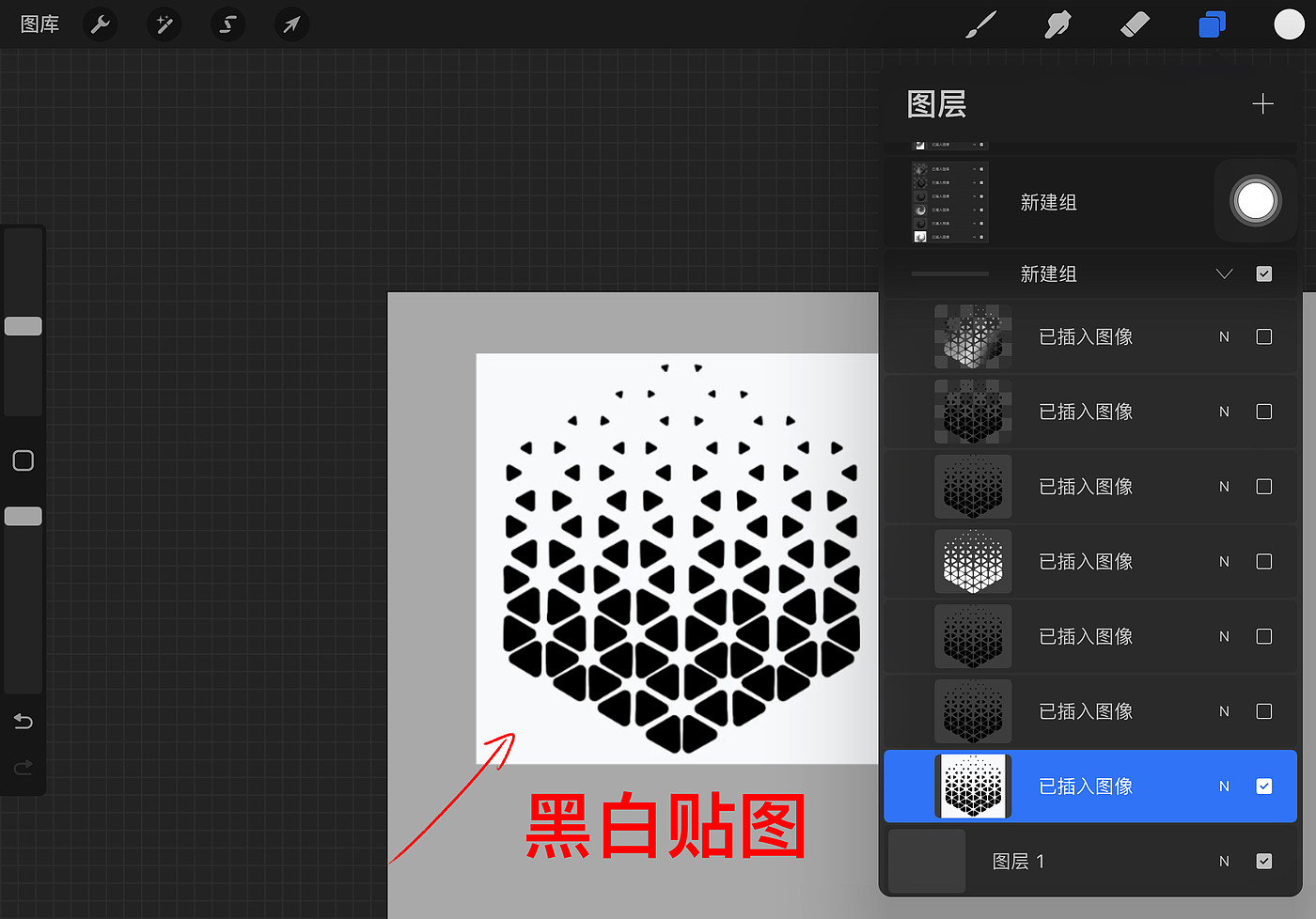Add a new layer with plus icon
The image size is (1316, 919).
click(1262, 103)
